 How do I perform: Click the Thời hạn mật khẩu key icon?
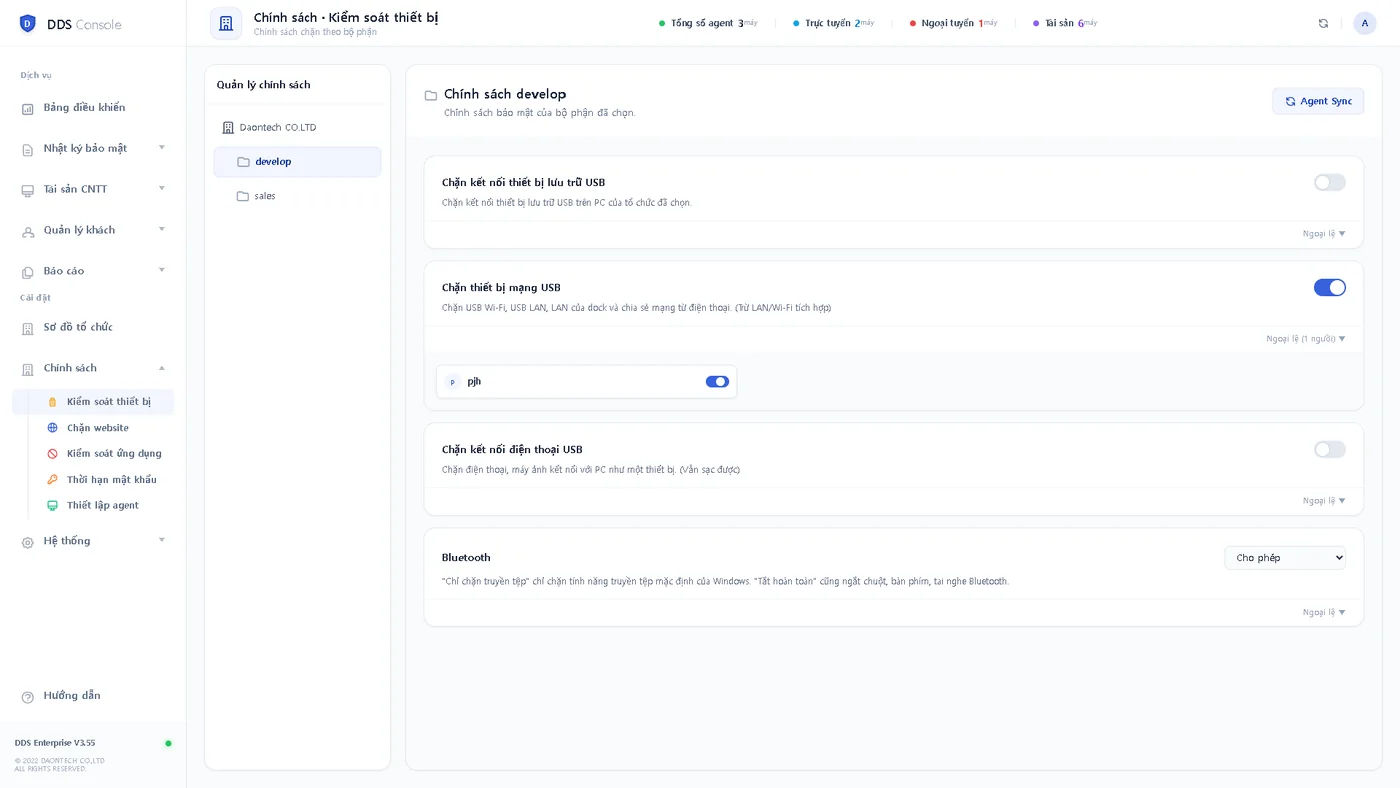click(53, 480)
